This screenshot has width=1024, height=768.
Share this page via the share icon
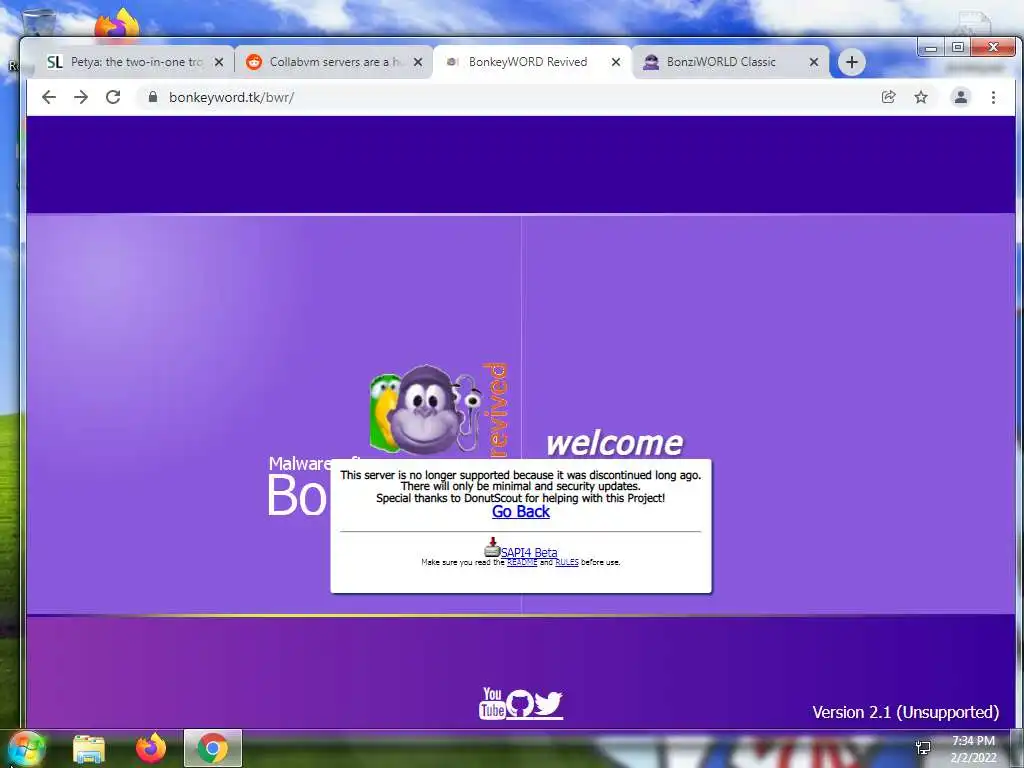(x=888, y=97)
